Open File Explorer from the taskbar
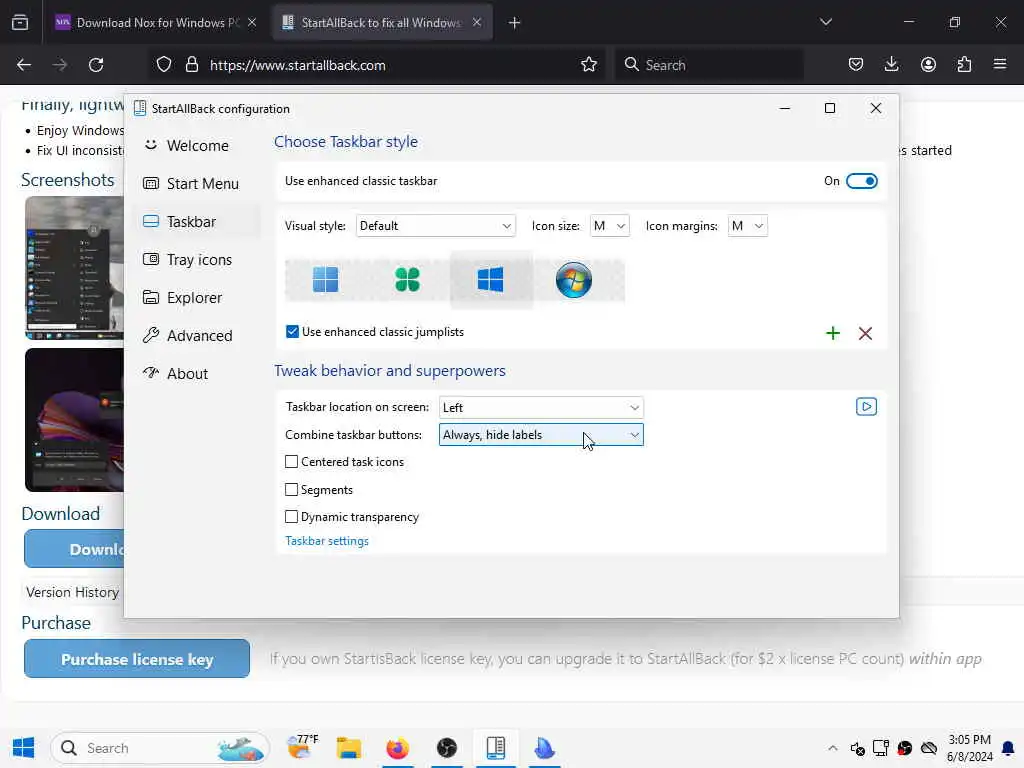 click(349, 748)
